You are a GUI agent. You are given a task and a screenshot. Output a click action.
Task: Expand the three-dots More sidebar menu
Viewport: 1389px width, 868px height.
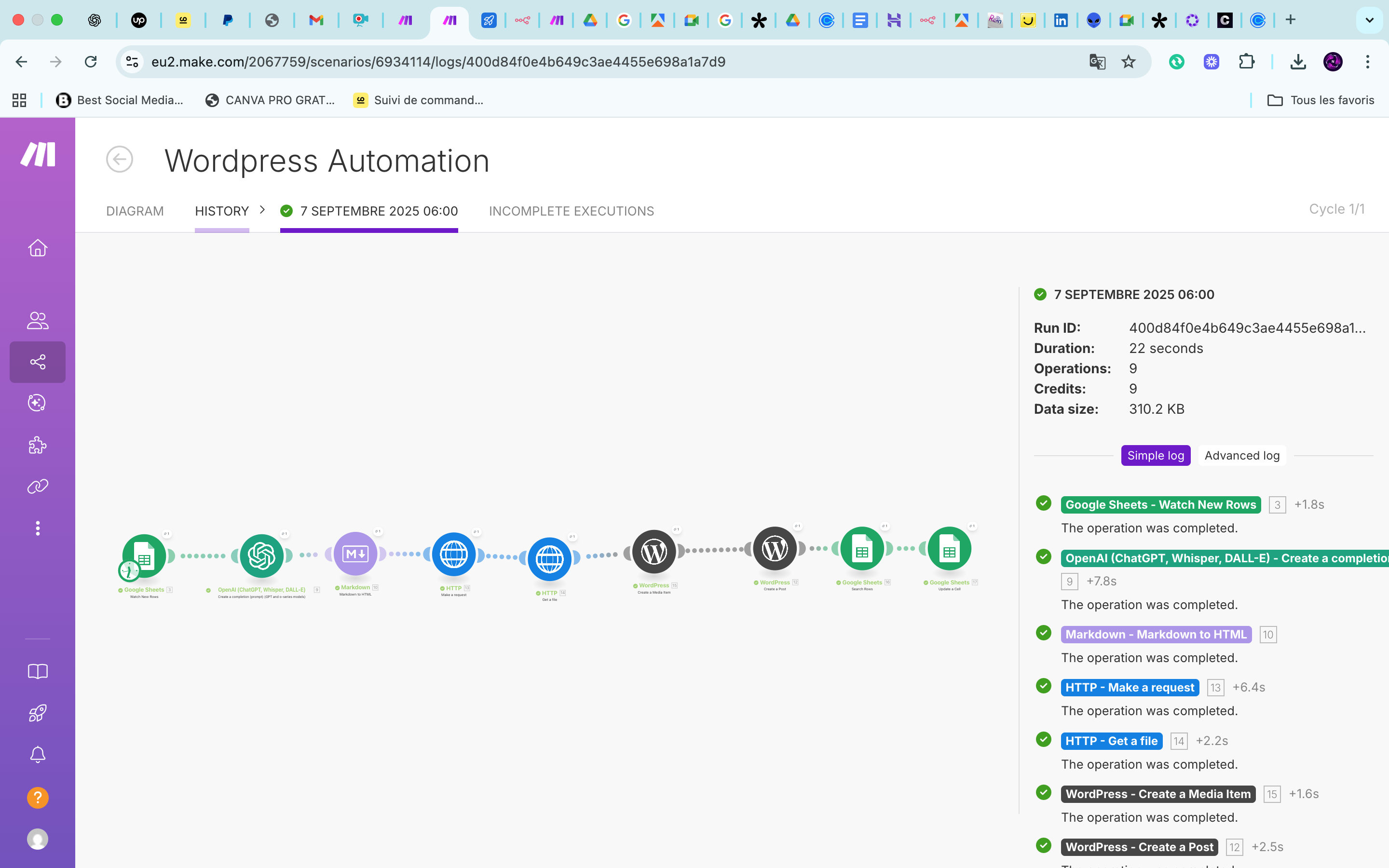tap(38, 528)
